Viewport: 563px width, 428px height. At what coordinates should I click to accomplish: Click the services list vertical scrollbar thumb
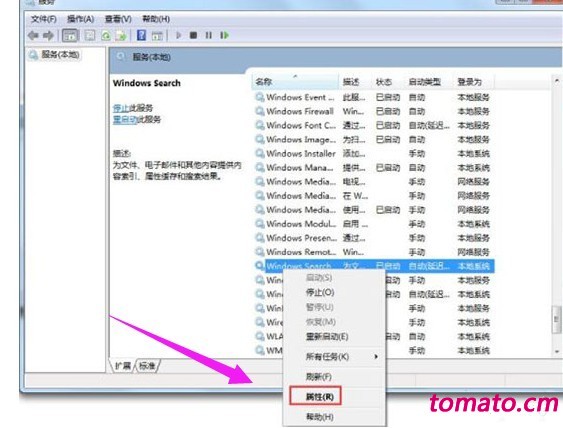point(556,319)
